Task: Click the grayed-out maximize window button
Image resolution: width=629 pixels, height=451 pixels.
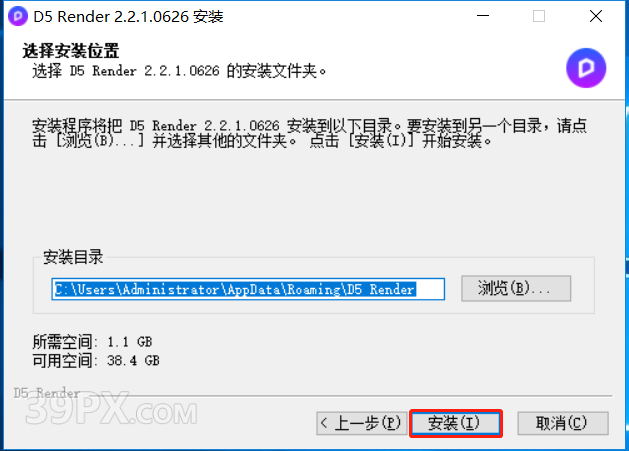Action: tap(539, 16)
